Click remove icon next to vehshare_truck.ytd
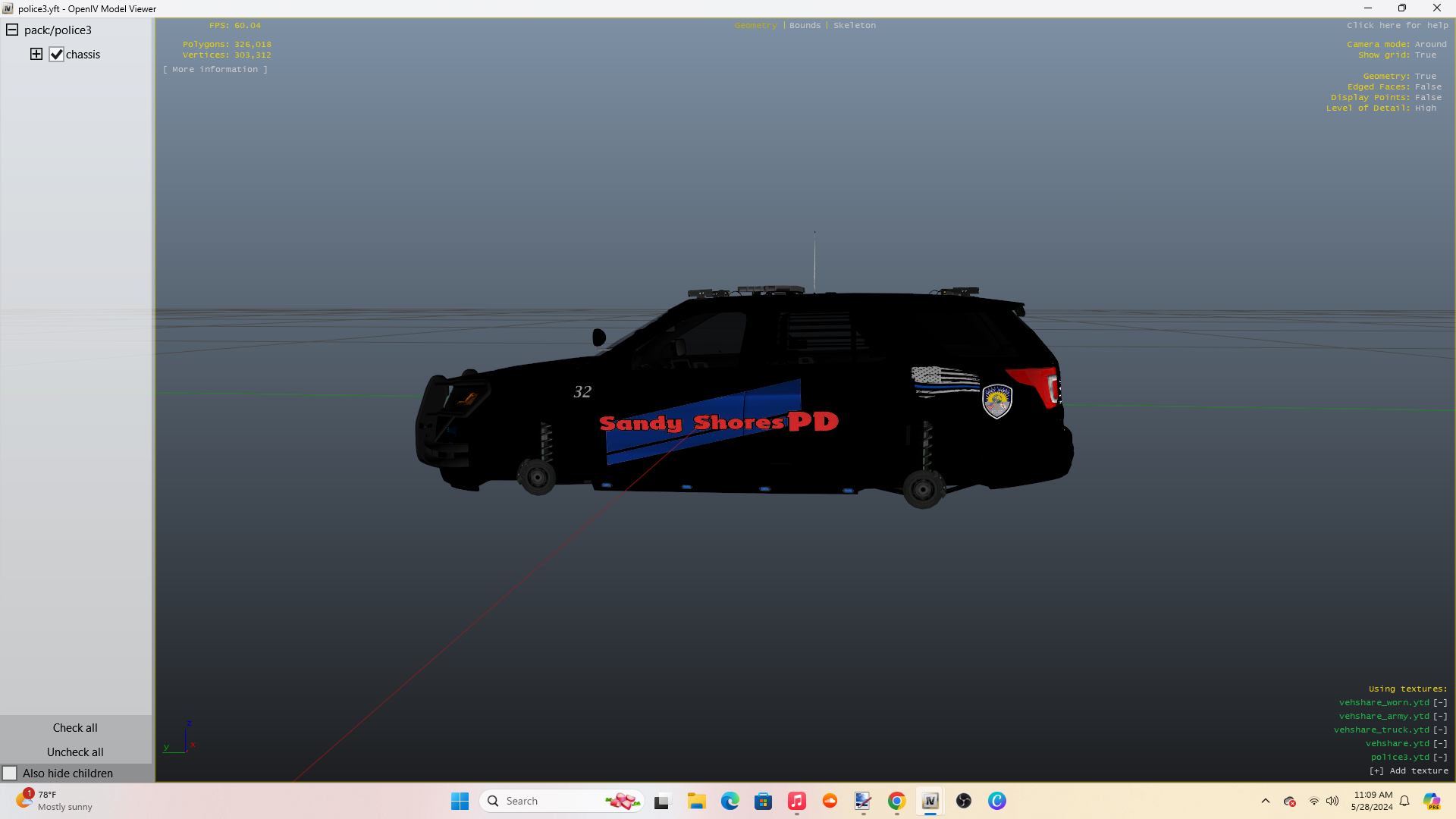Screen dimensions: 1456x819 coord(1440,730)
